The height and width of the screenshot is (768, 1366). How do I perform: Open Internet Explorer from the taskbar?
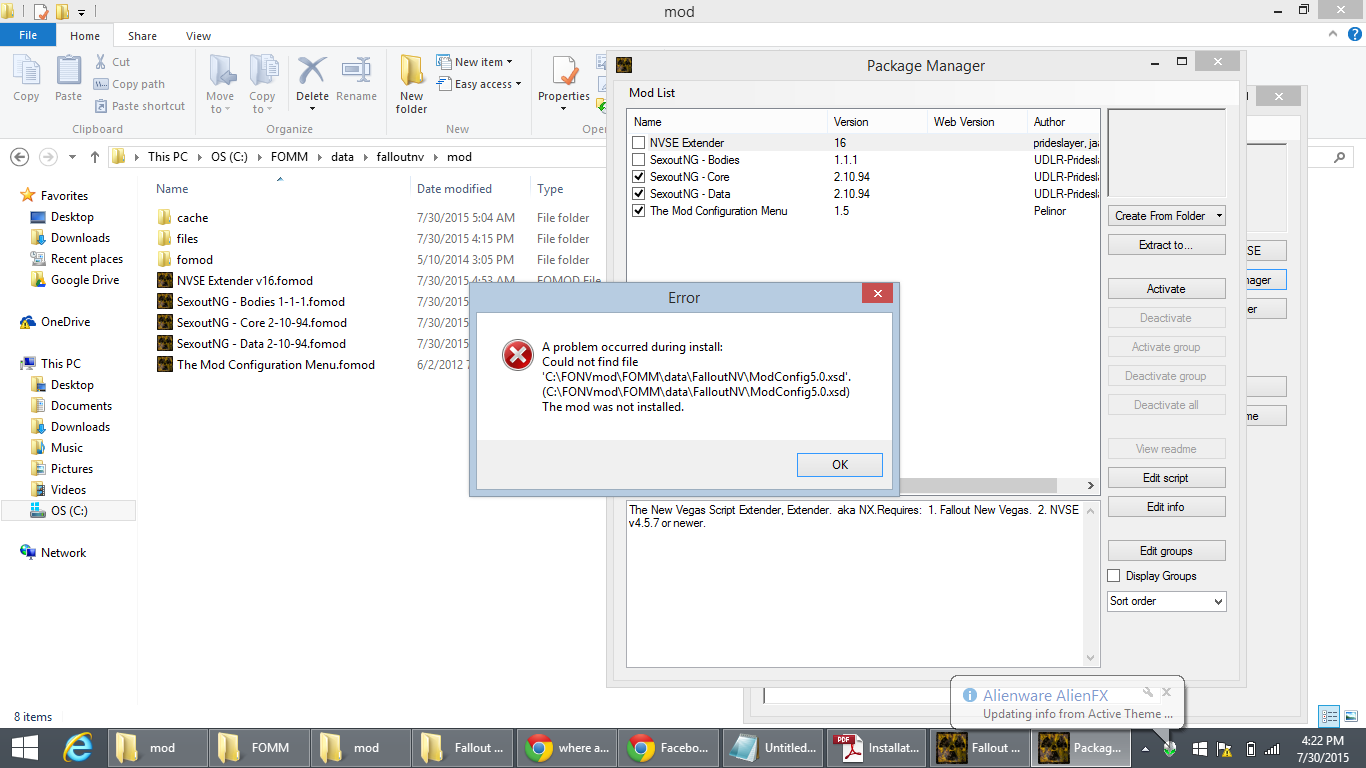78,748
